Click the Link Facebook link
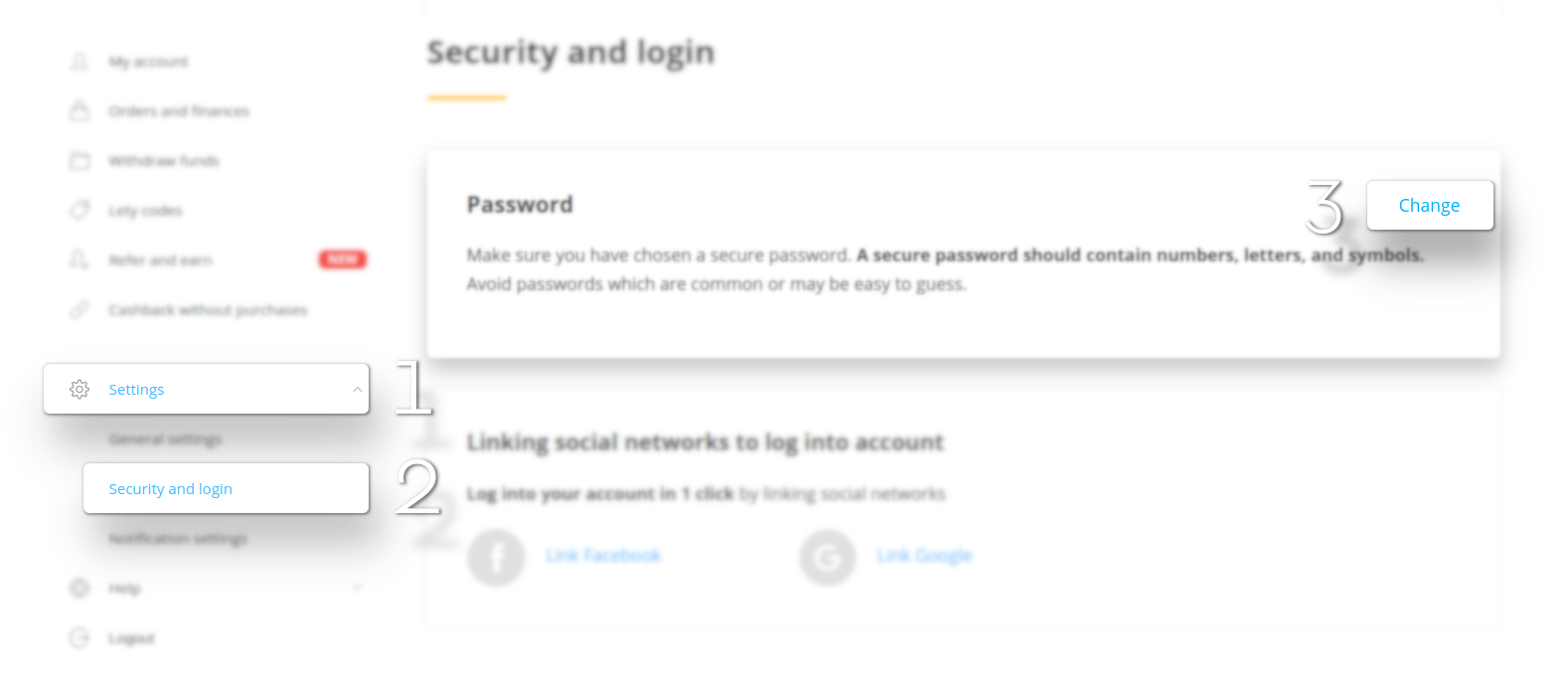The image size is (1568, 695). (603, 556)
